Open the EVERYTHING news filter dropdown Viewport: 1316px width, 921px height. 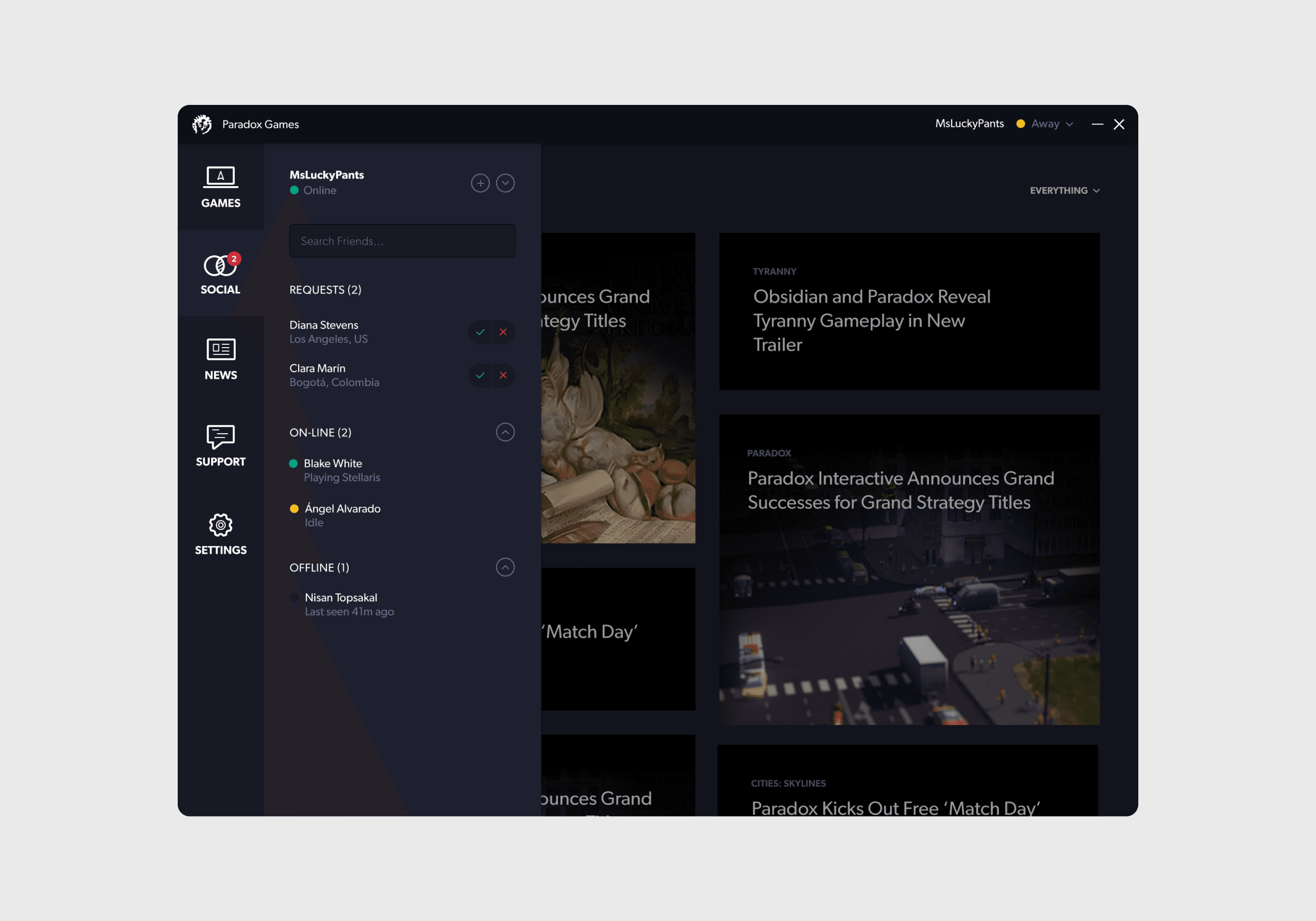1064,190
